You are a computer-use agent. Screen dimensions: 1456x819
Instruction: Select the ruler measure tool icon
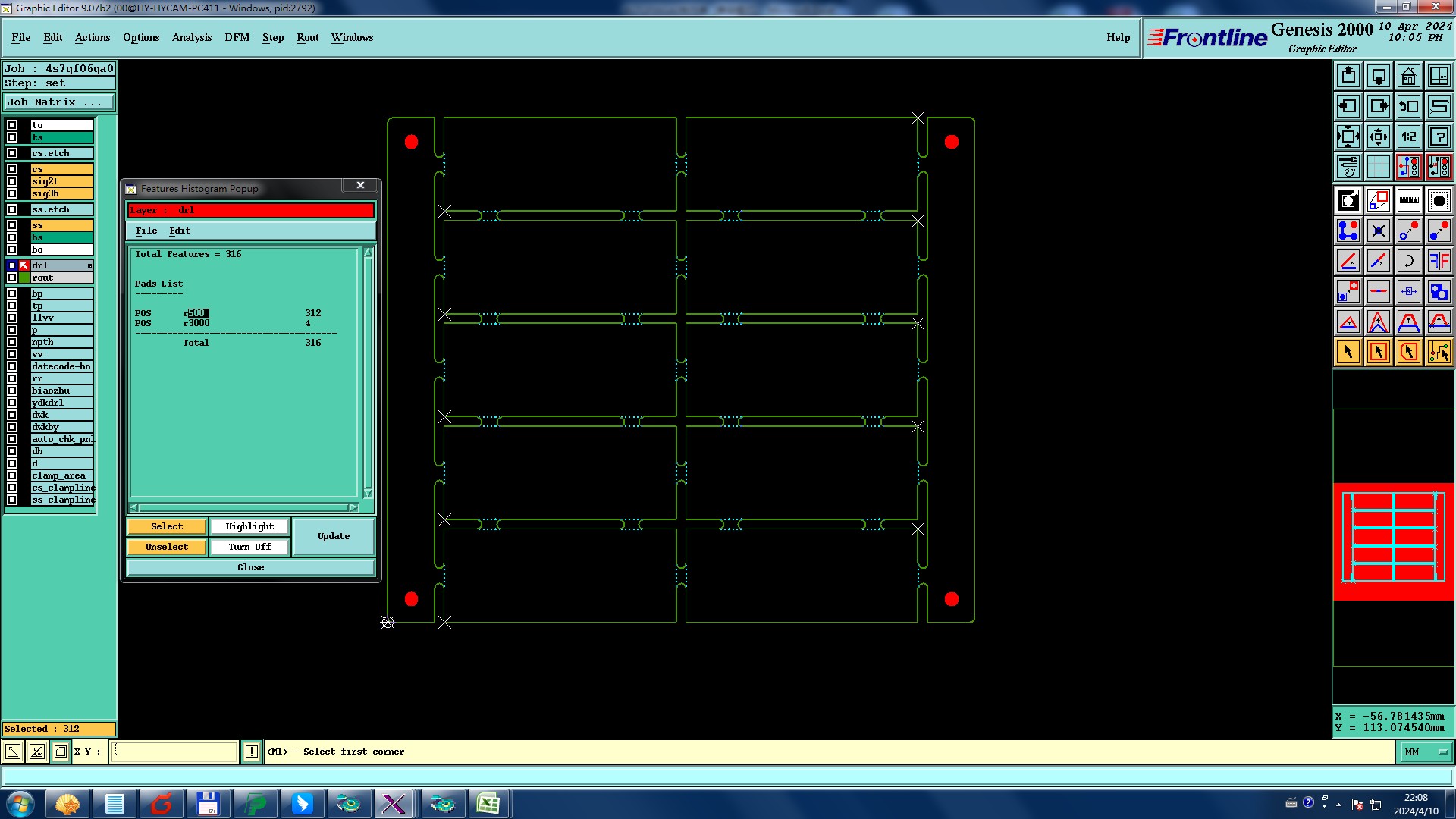[1408, 200]
